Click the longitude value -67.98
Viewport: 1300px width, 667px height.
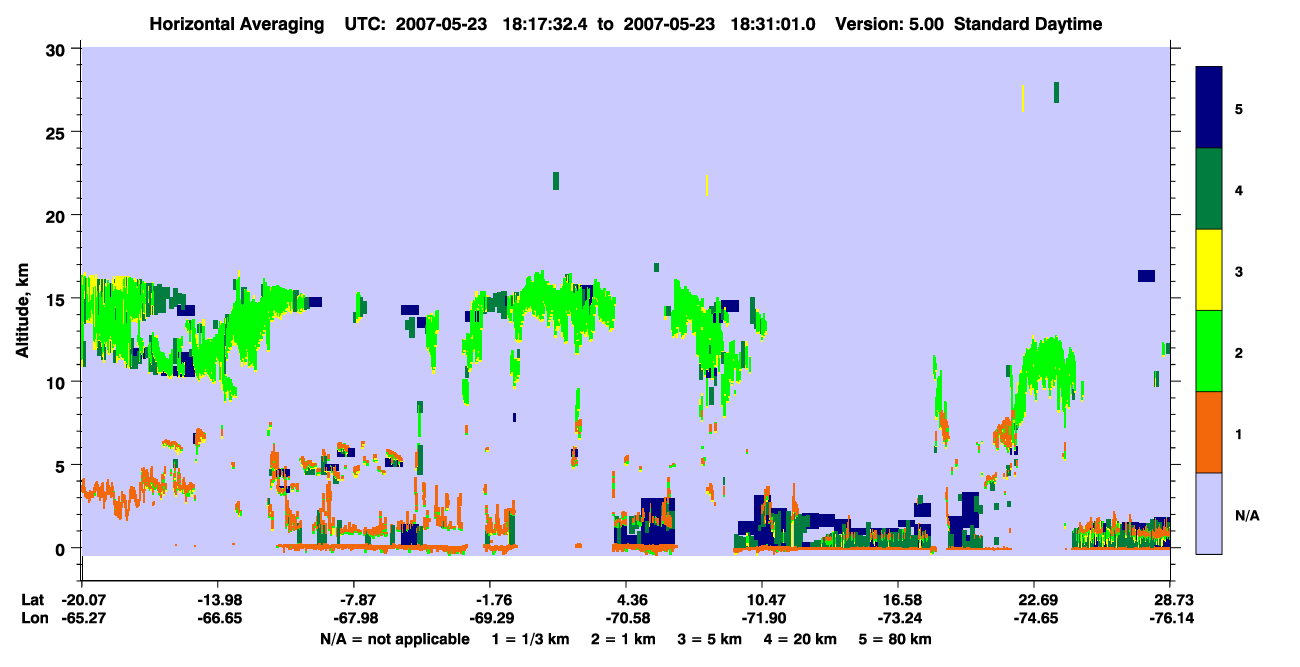point(354,619)
